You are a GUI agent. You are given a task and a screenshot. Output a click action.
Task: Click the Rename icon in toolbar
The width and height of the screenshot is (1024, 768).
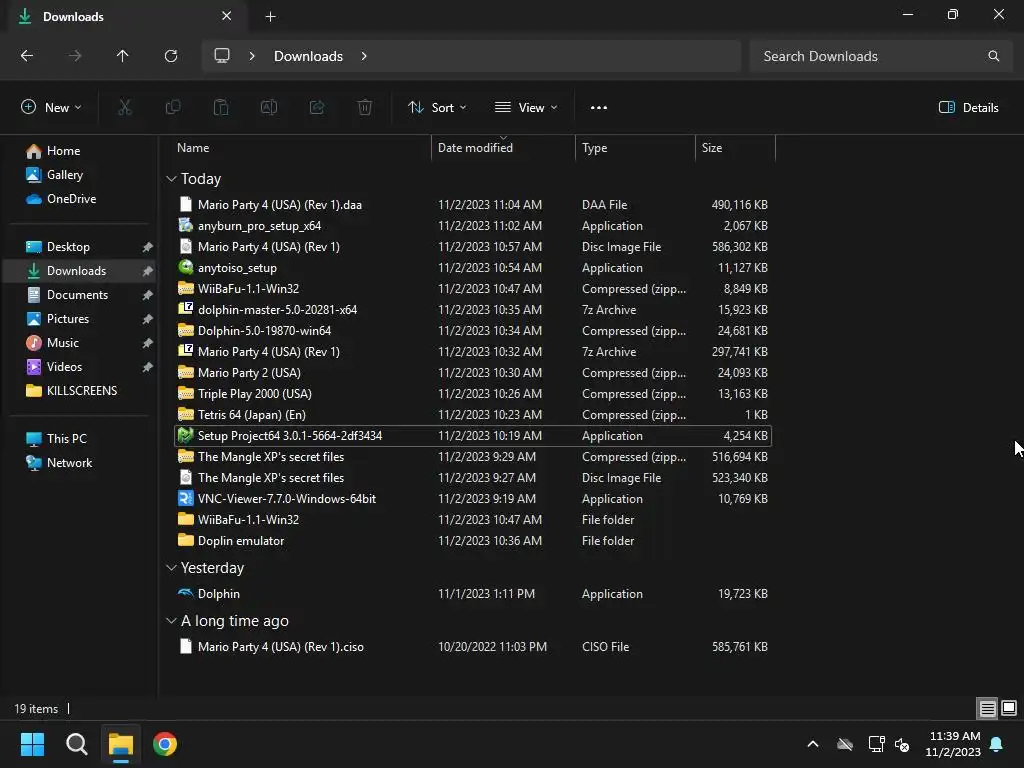[x=269, y=107]
